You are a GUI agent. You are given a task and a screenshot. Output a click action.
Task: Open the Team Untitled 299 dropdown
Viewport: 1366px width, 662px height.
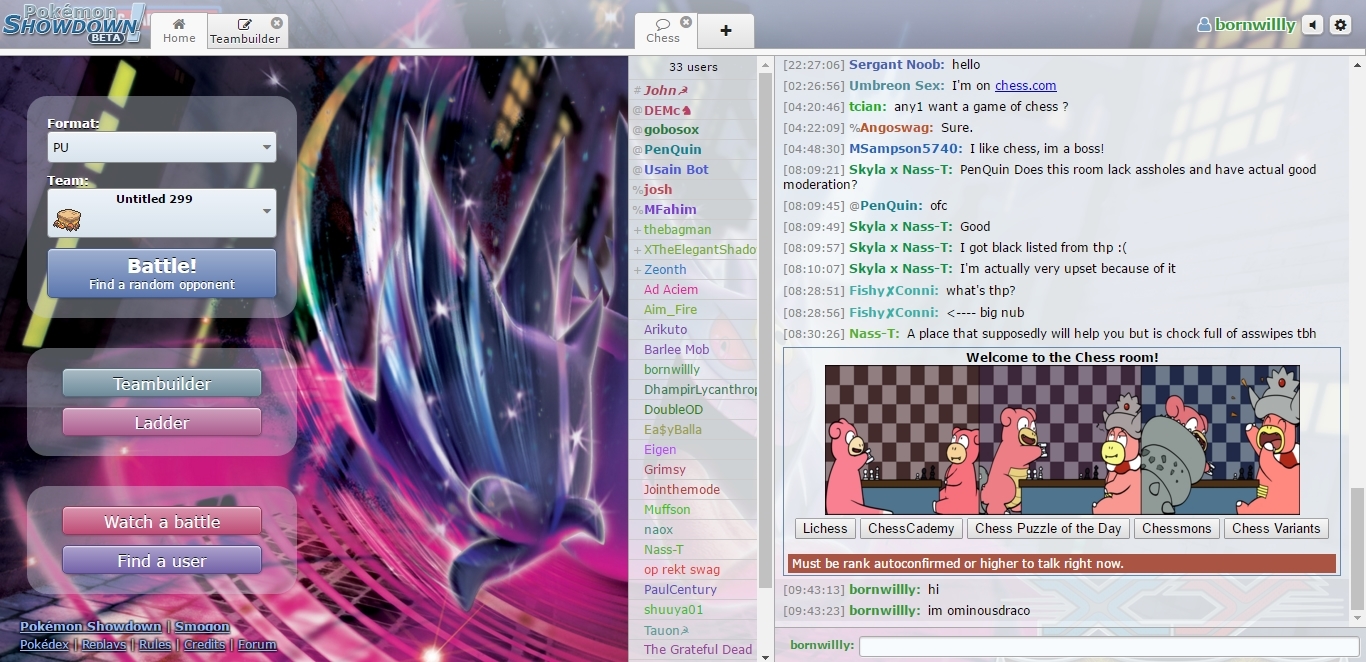[x=162, y=213]
